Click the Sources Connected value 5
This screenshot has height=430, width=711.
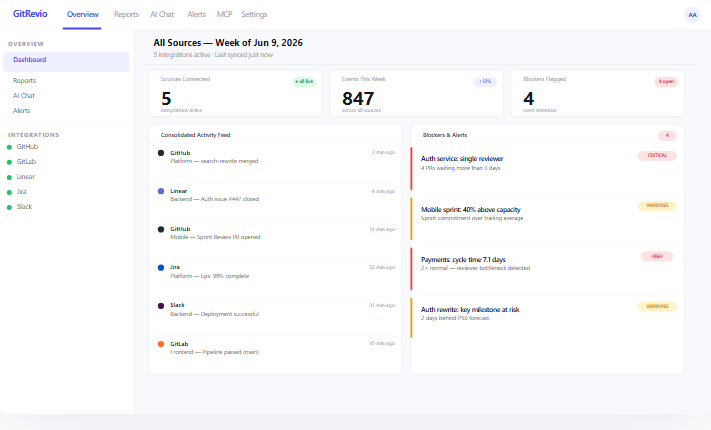(x=166, y=98)
